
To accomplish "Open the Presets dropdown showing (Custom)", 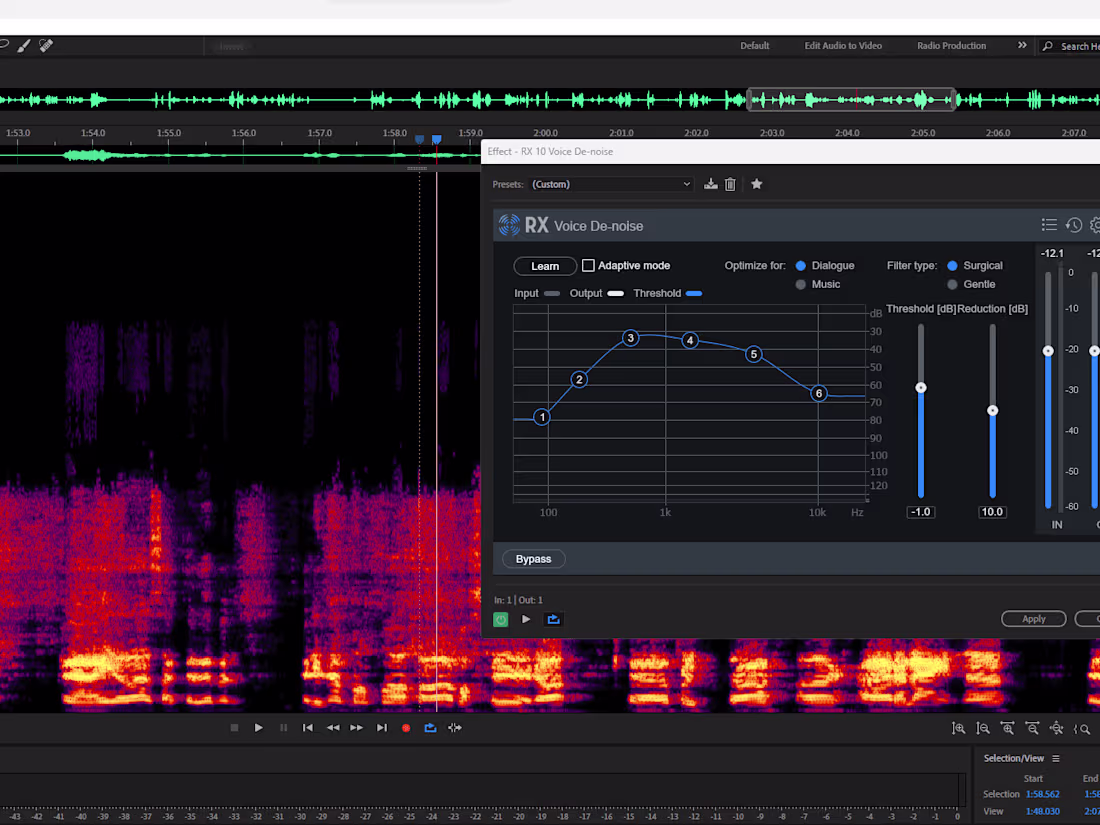I will pos(610,184).
